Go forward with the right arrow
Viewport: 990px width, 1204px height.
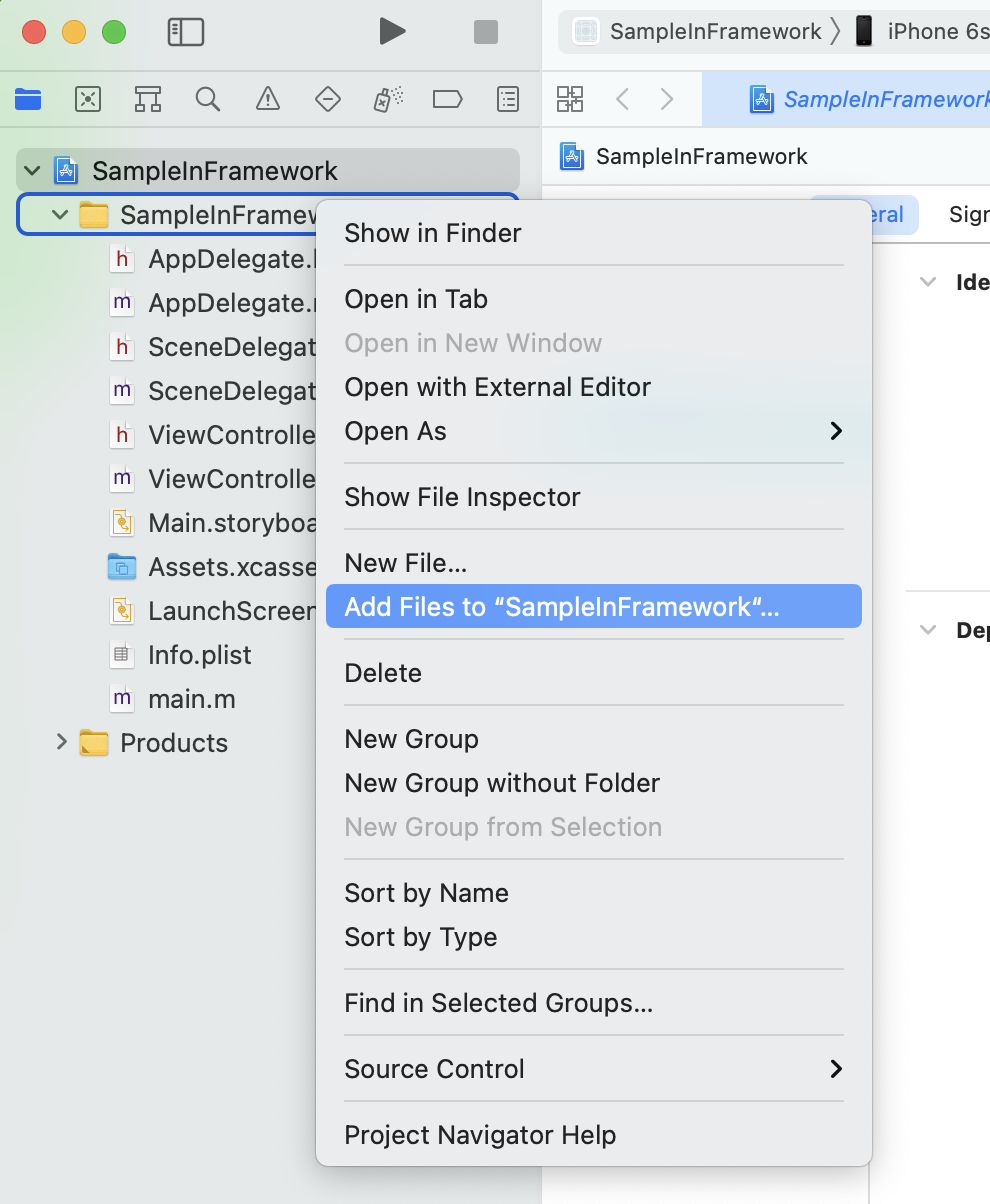click(x=667, y=99)
